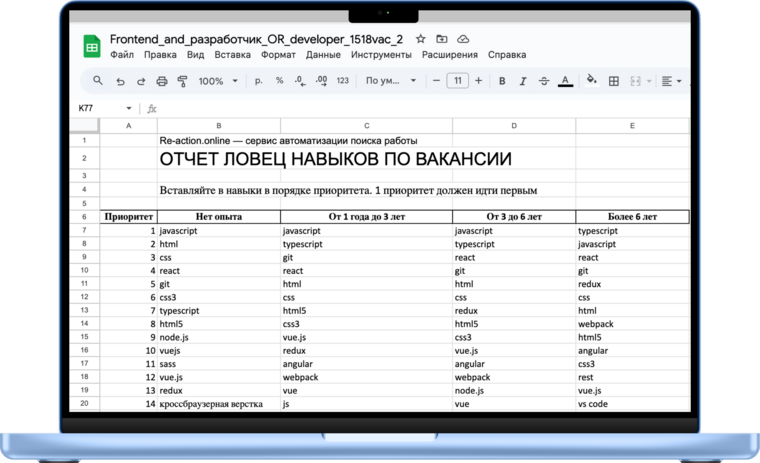Format as currency (р.)
The height and width of the screenshot is (463, 760).
coord(259,81)
